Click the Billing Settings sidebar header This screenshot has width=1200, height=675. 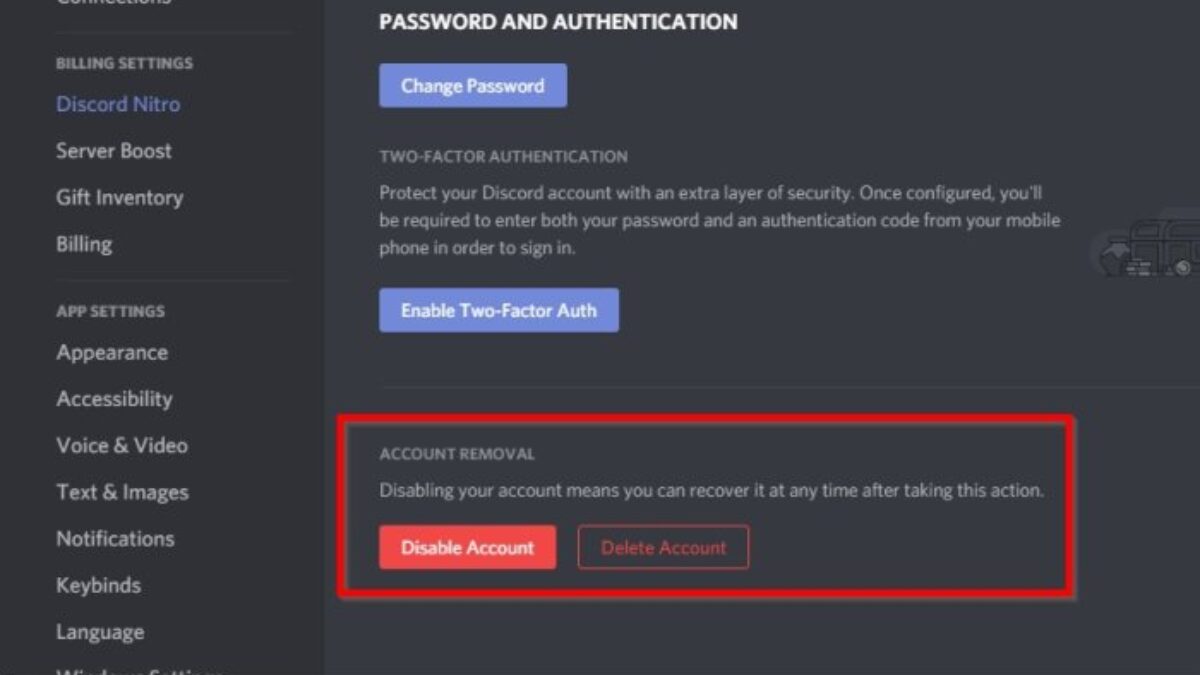[x=124, y=63]
